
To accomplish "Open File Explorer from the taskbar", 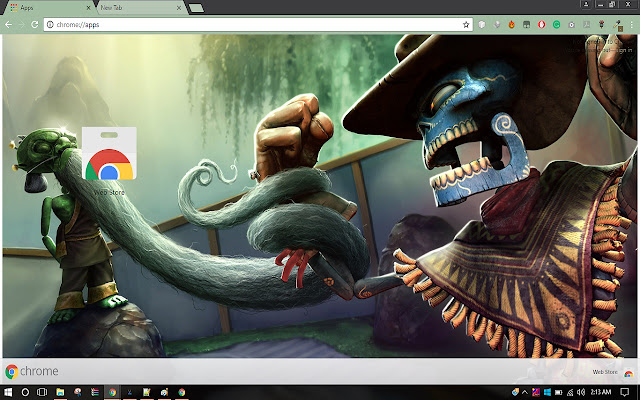I will click(x=60, y=392).
